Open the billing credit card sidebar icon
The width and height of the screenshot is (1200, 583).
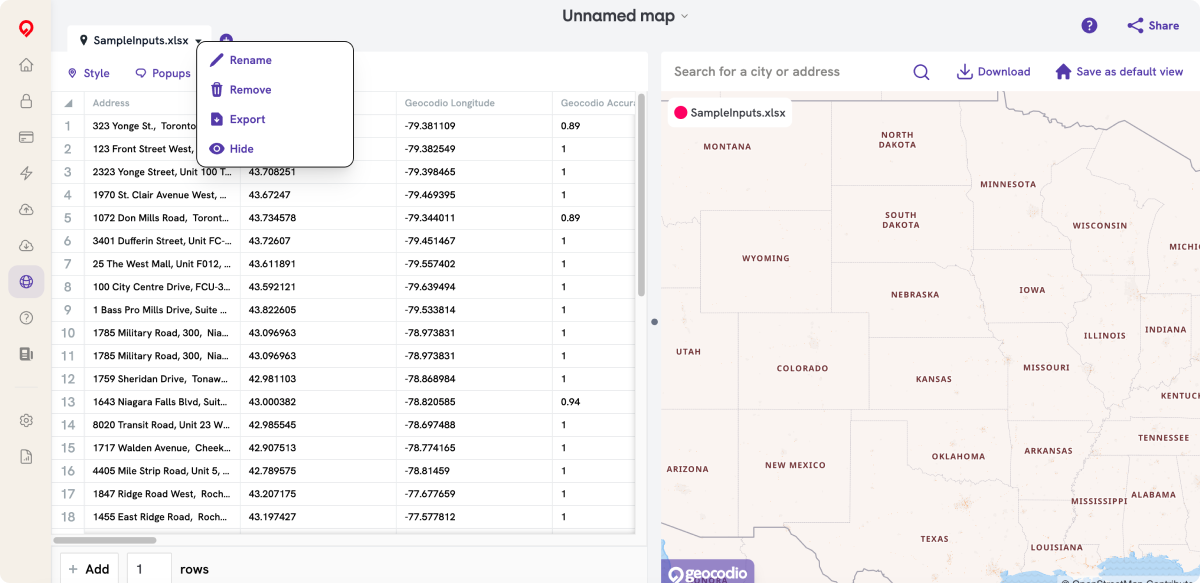(26, 137)
